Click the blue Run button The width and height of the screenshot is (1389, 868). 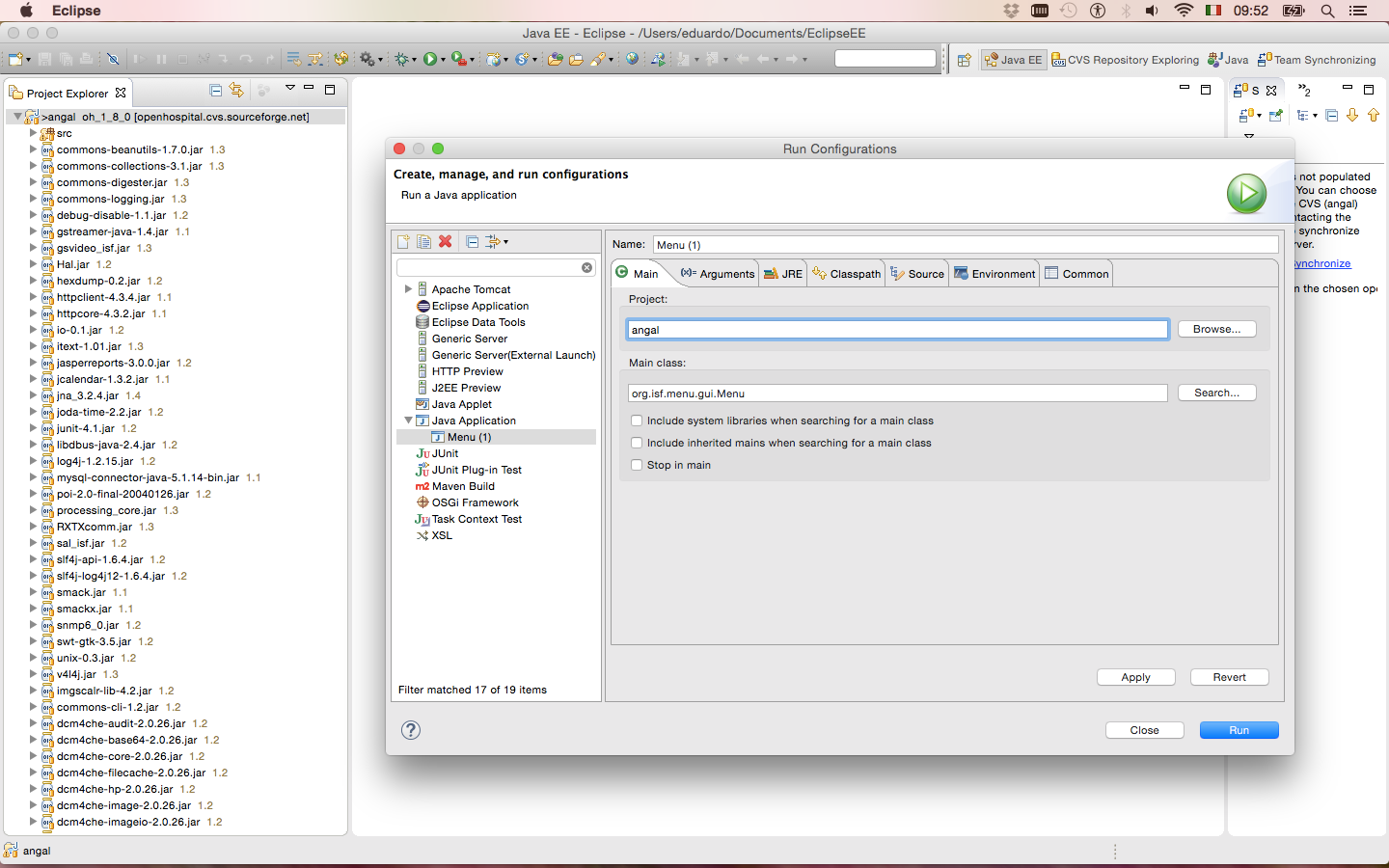[1239, 730]
